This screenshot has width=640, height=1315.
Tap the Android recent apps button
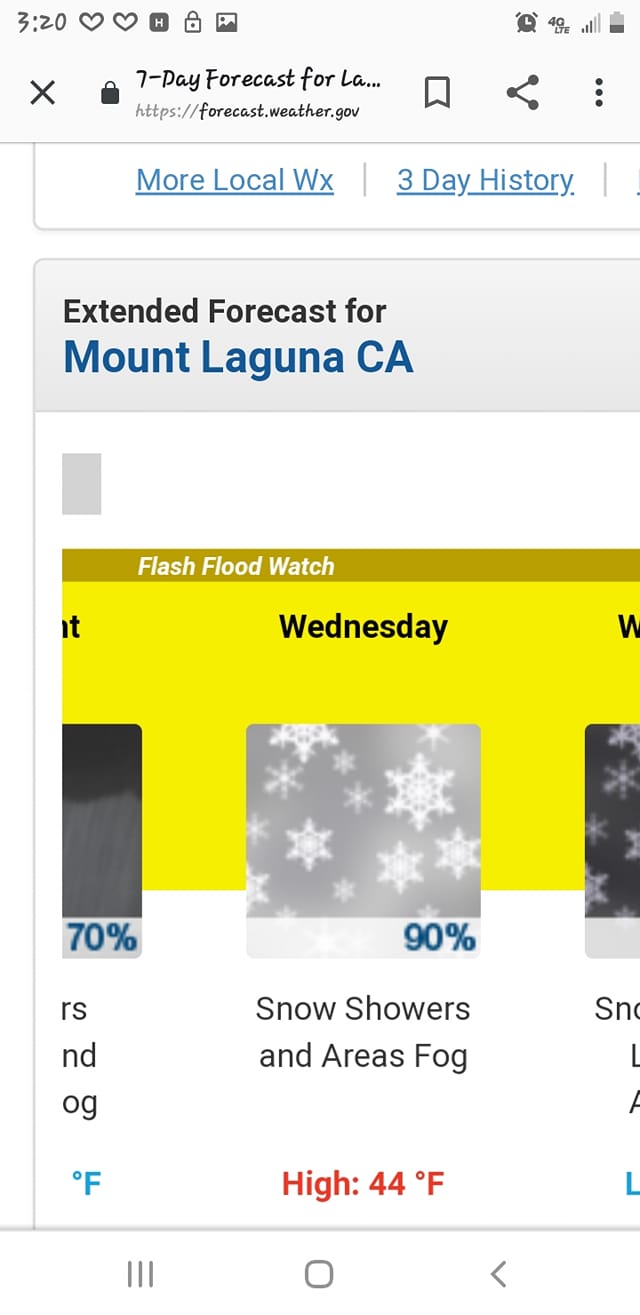click(140, 1274)
